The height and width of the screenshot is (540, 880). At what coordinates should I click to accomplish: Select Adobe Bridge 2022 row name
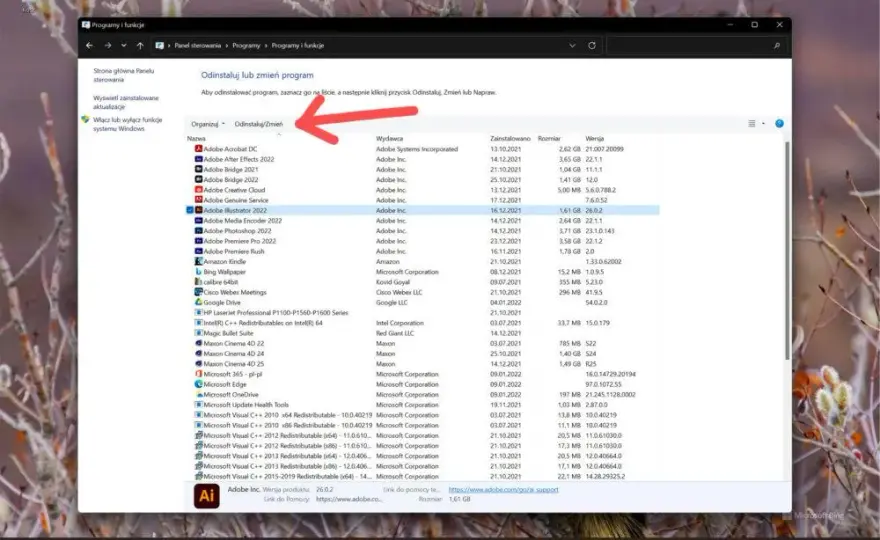231,180
